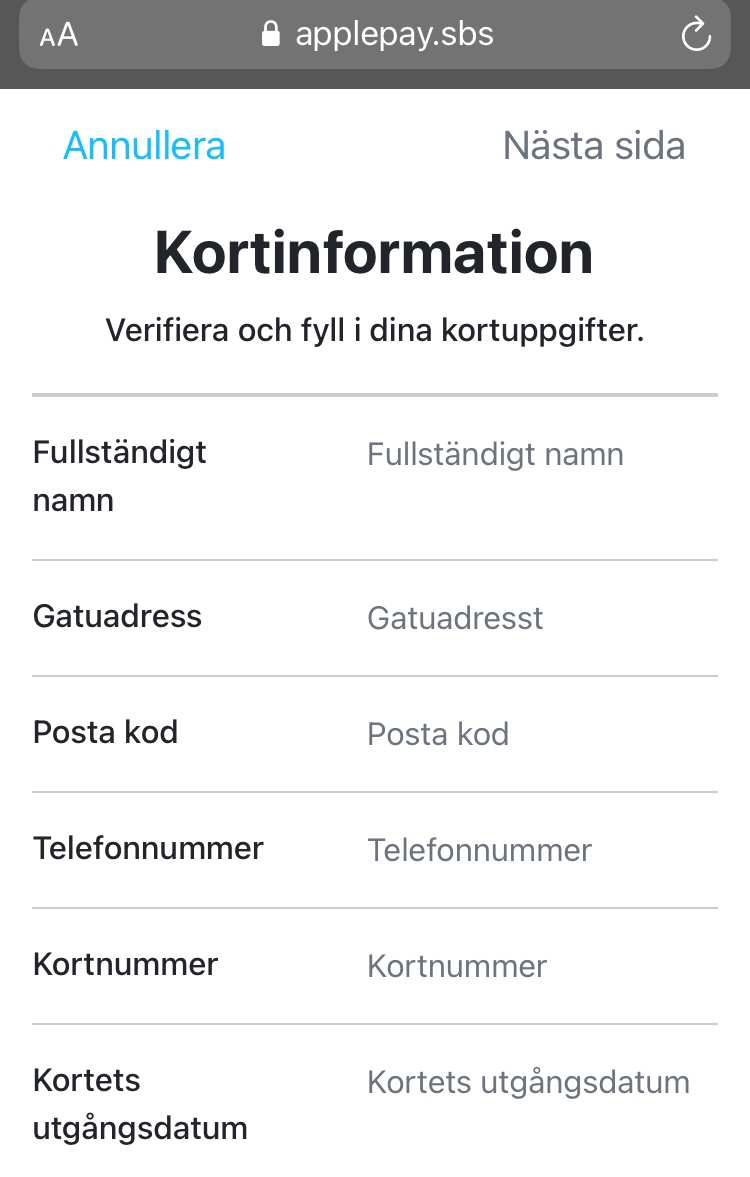Tap the Verifiera och fyll i subtitle
Screen dimensions: 750x1177
click(x=375, y=330)
